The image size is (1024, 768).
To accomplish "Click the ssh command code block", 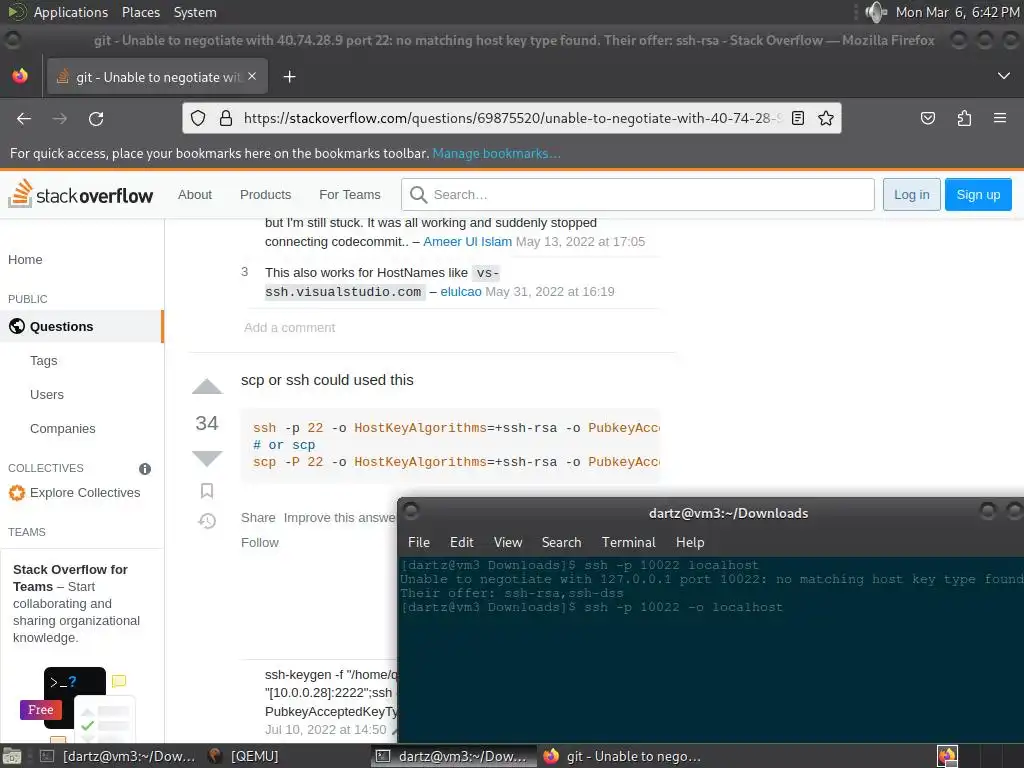I will (x=451, y=445).
